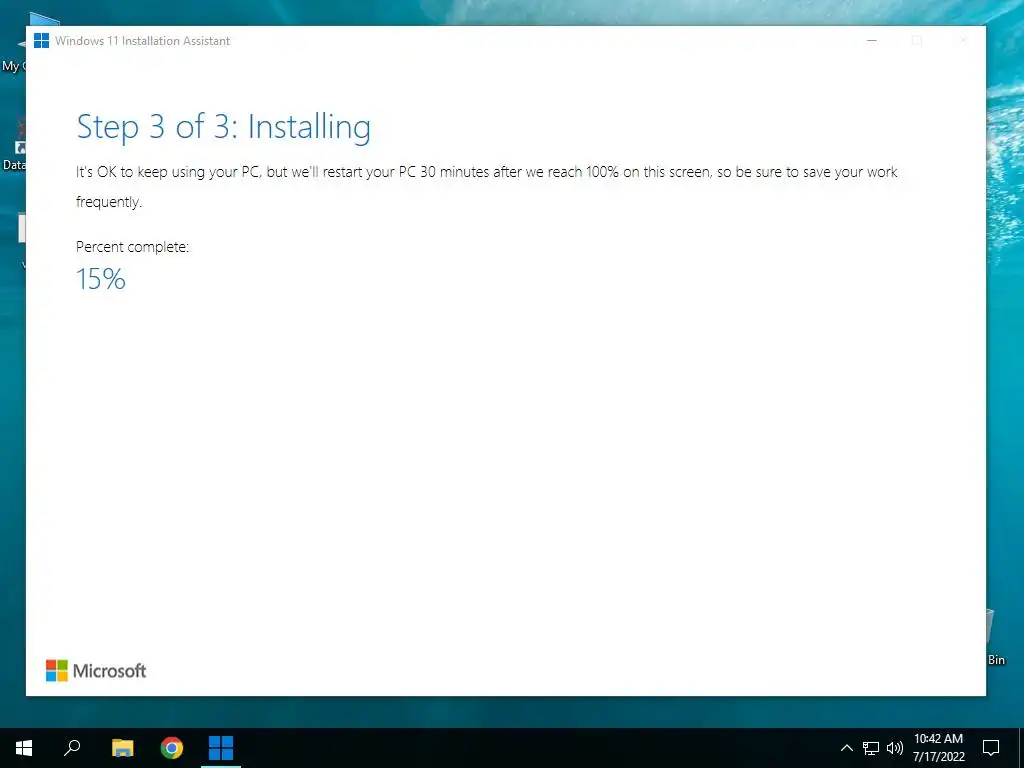Click the 15% percent complete value
This screenshot has height=768, width=1024.
pos(101,279)
